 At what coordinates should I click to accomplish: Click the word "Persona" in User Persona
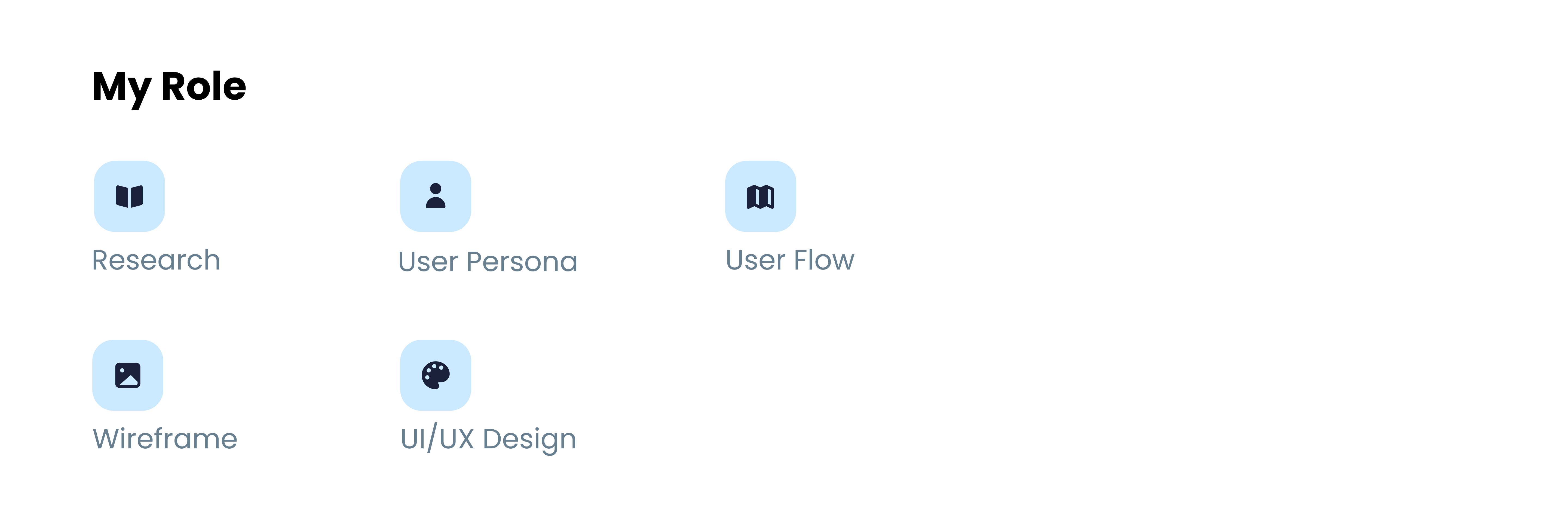[522, 262]
